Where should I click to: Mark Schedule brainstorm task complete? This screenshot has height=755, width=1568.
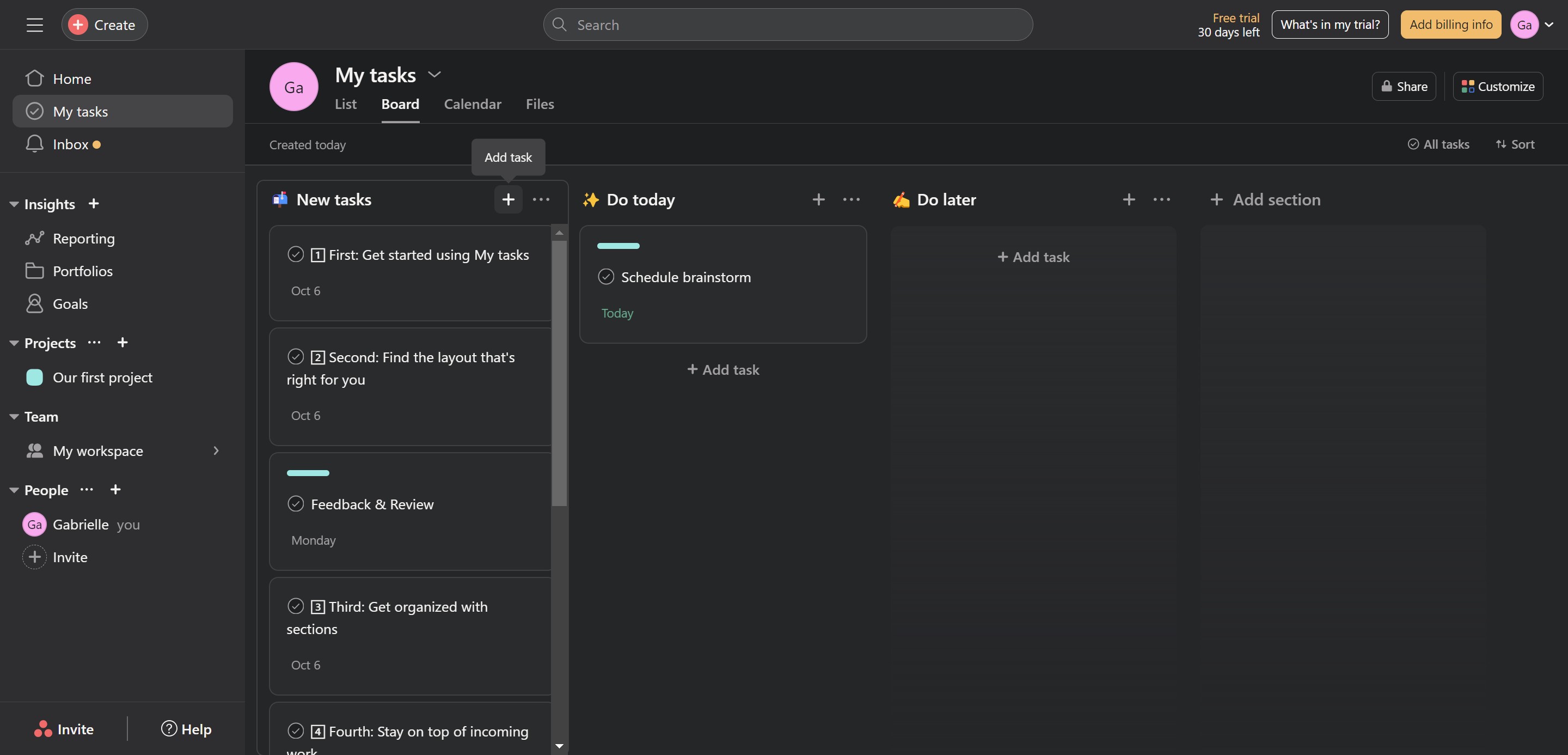point(605,277)
